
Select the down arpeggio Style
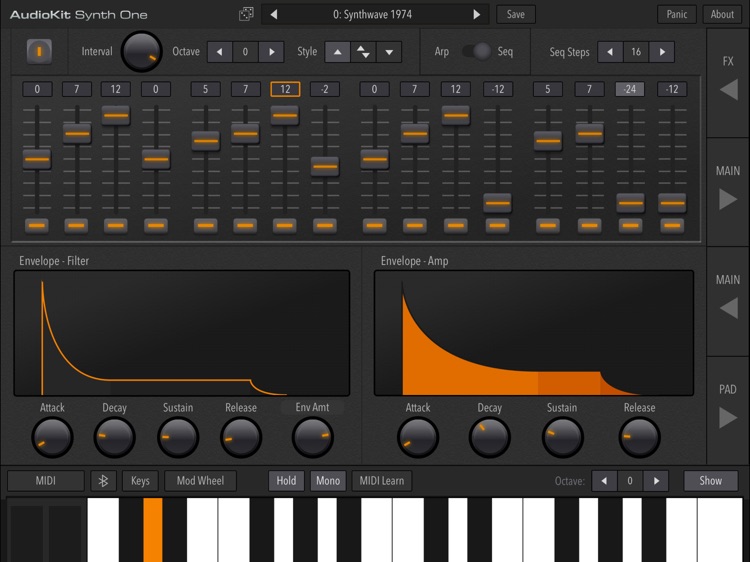pyautogui.click(x=389, y=52)
